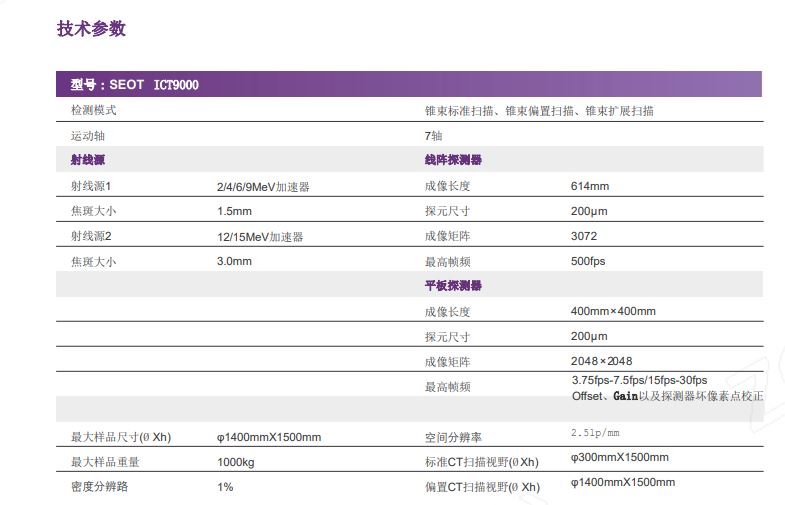785x505 pixels.
Task: Click 焦斑大小 label beside 3.0mm
Action: (x=94, y=261)
